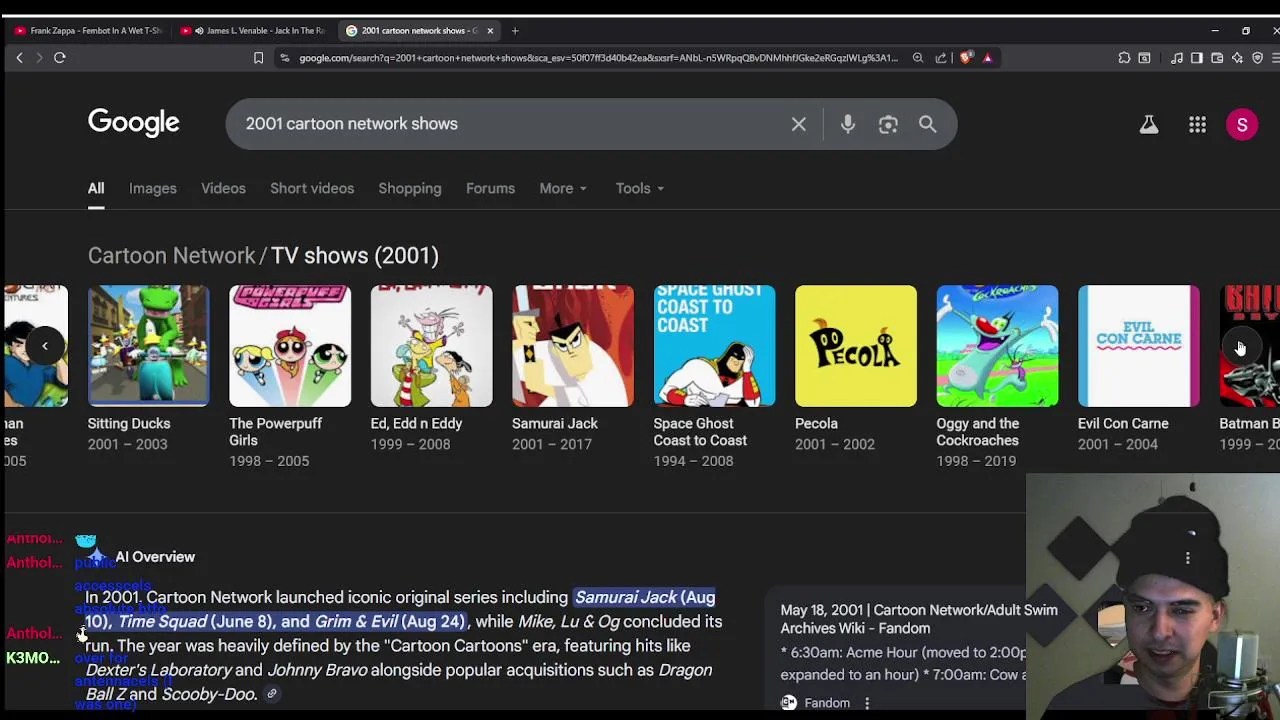Image resolution: width=1280 pixels, height=720 pixels.
Task: Open the Extensions puzzle-piece icon
Action: point(1124,58)
